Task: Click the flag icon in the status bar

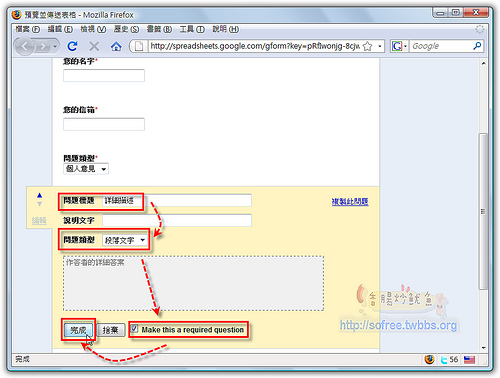Action: [469, 360]
